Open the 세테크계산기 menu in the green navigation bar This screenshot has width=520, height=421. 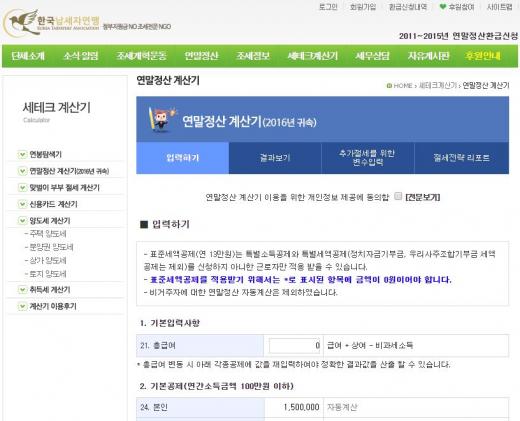click(313, 56)
